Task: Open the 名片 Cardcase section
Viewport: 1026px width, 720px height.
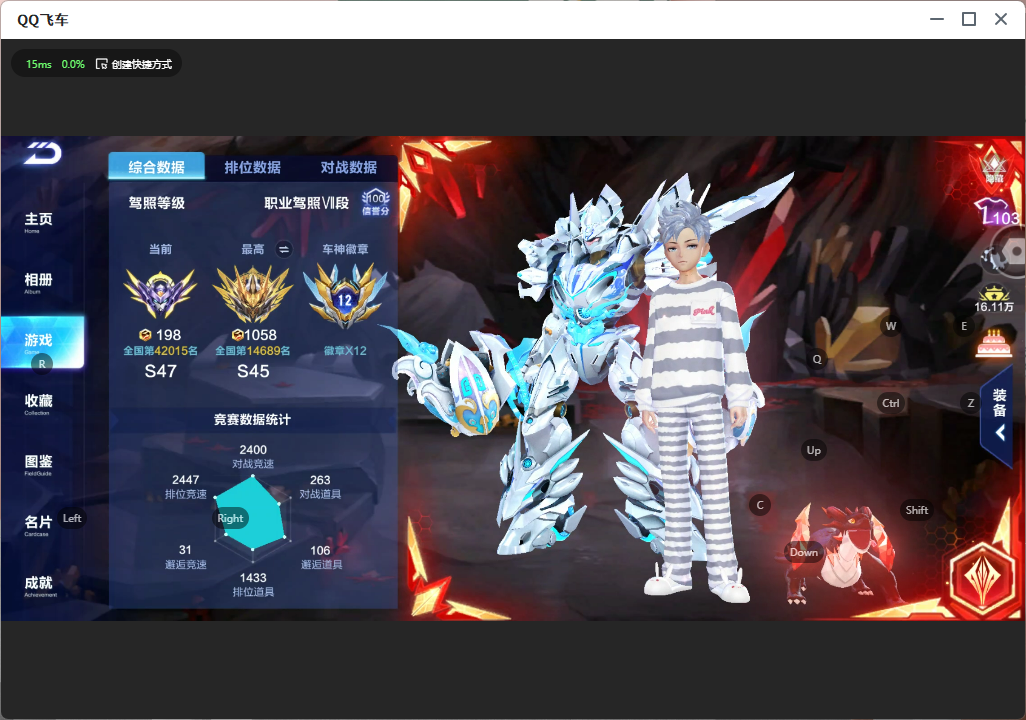Action: coord(38,525)
